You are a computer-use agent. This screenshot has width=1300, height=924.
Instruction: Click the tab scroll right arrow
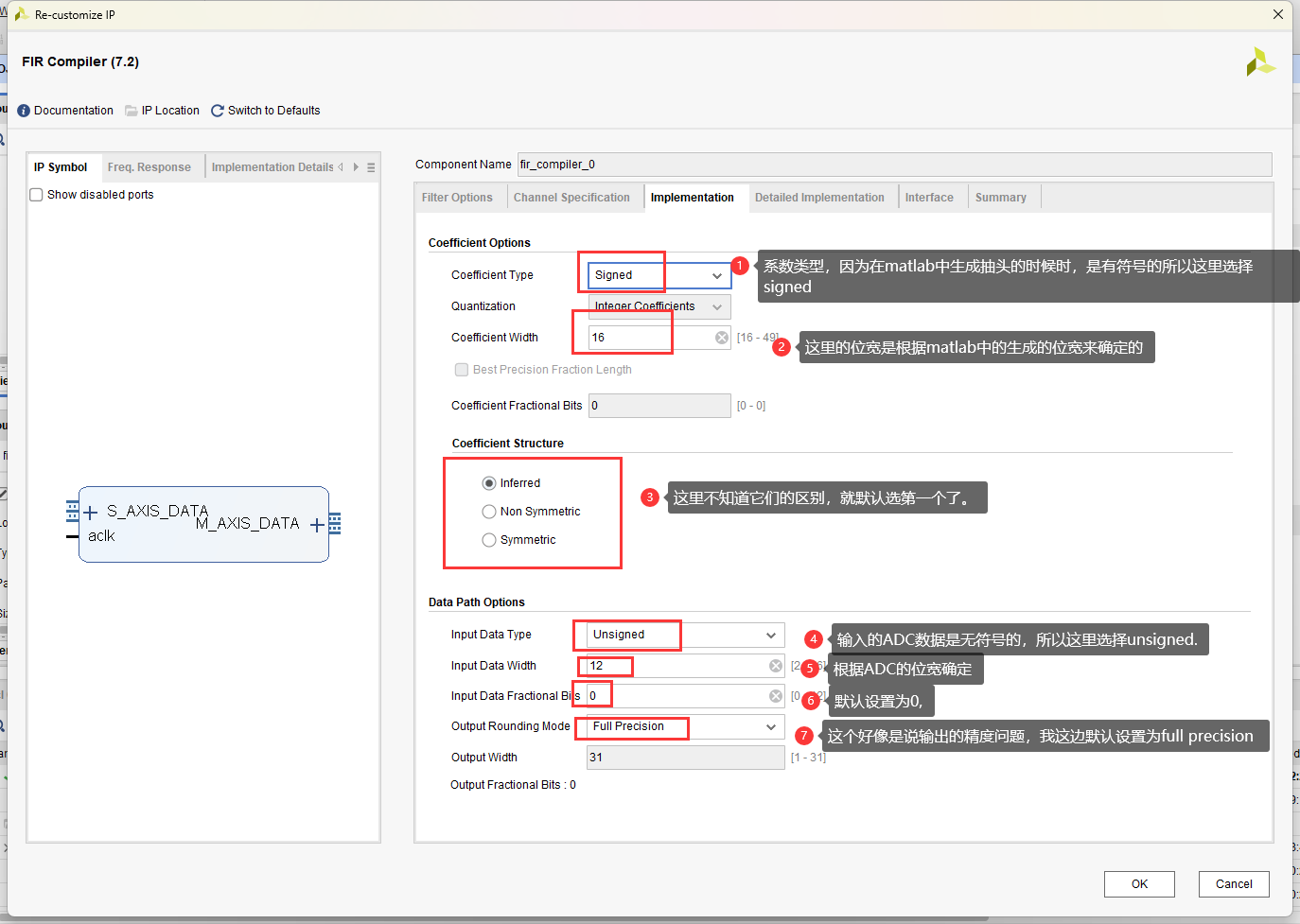(x=356, y=167)
